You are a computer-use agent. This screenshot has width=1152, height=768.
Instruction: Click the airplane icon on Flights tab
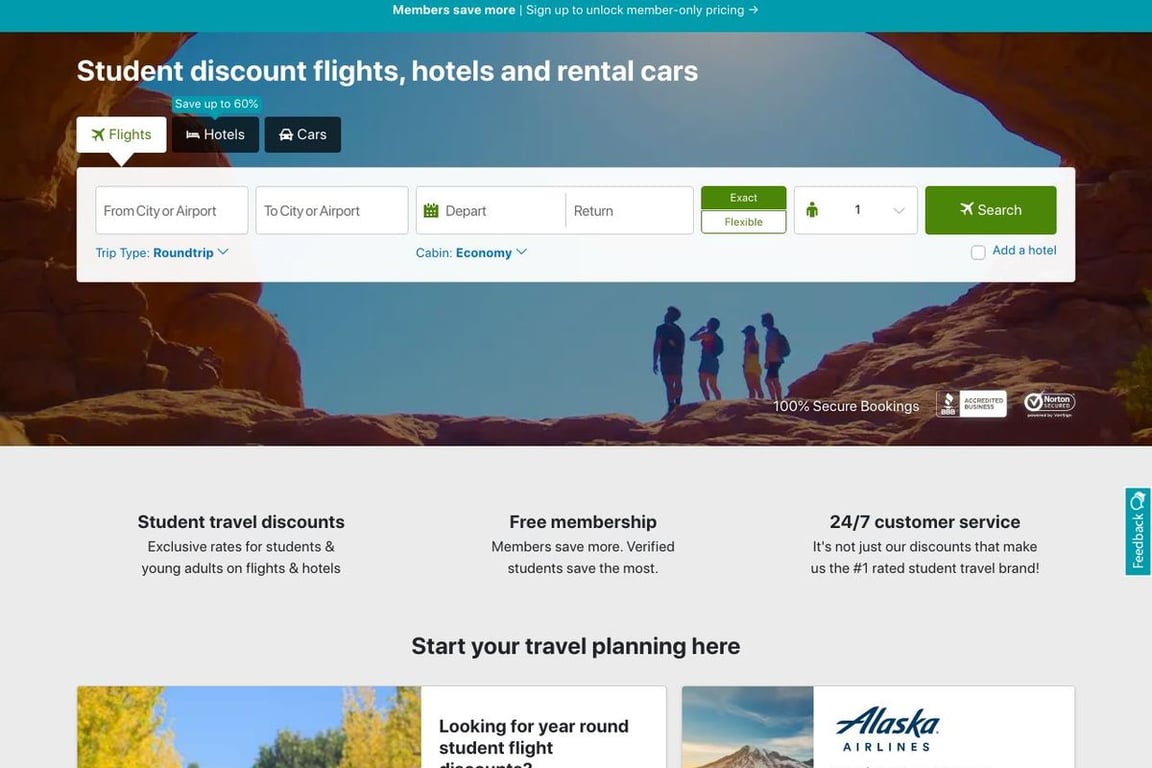tap(98, 134)
